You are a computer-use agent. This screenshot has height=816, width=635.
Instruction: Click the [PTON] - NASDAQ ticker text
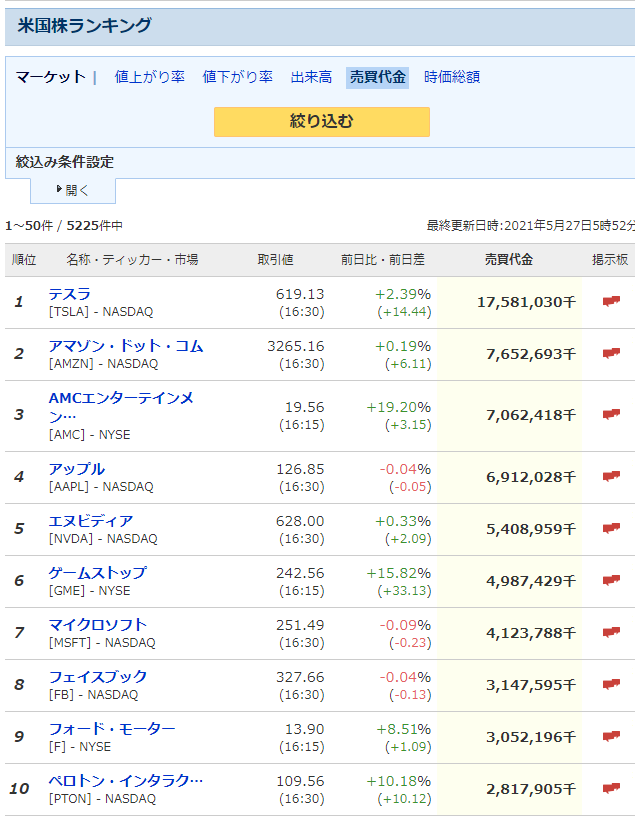(x=102, y=799)
